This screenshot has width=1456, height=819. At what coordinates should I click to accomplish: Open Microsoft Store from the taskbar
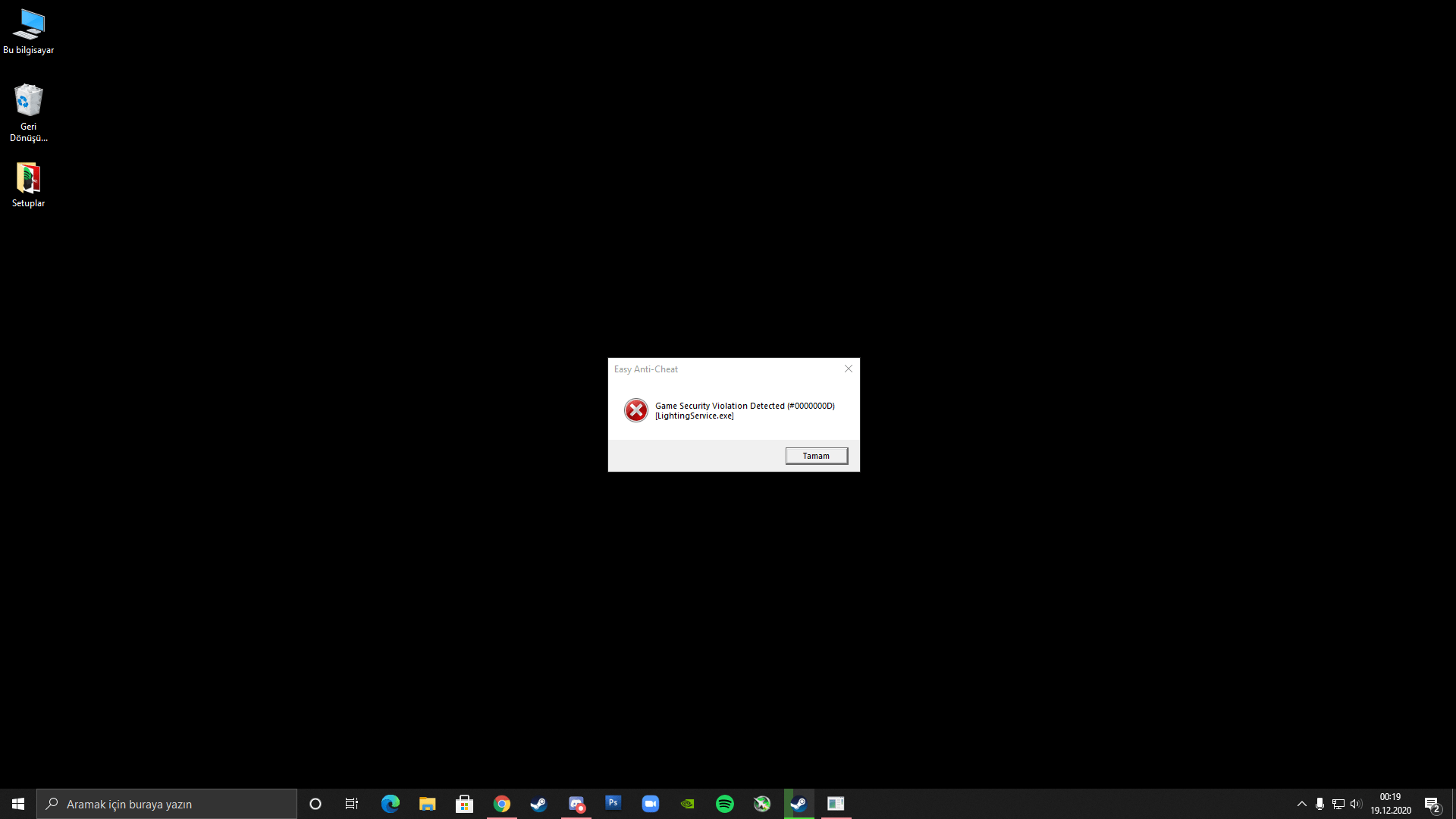tap(464, 804)
